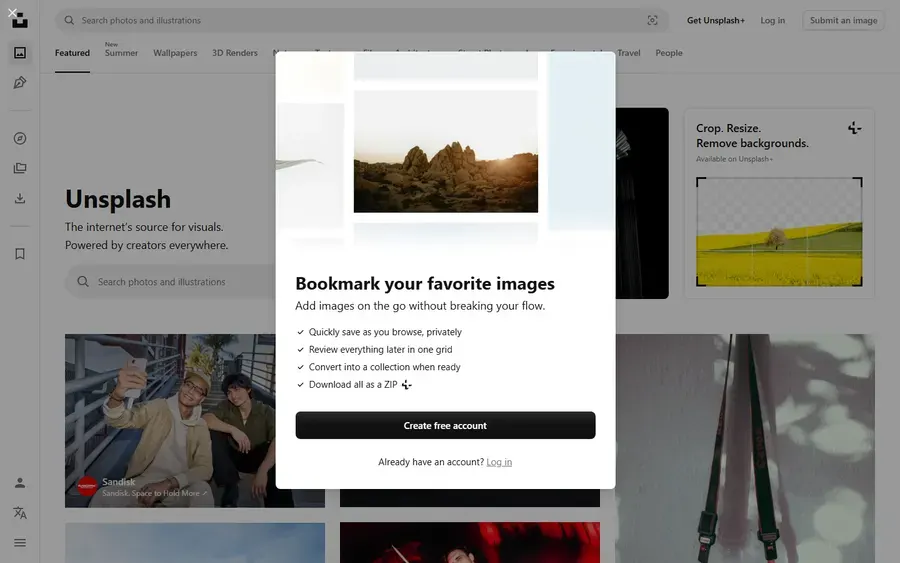Screen dimensions: 900x563
Task: Open the Bookmarks icon in sidebar
Action: pos(20,254)
